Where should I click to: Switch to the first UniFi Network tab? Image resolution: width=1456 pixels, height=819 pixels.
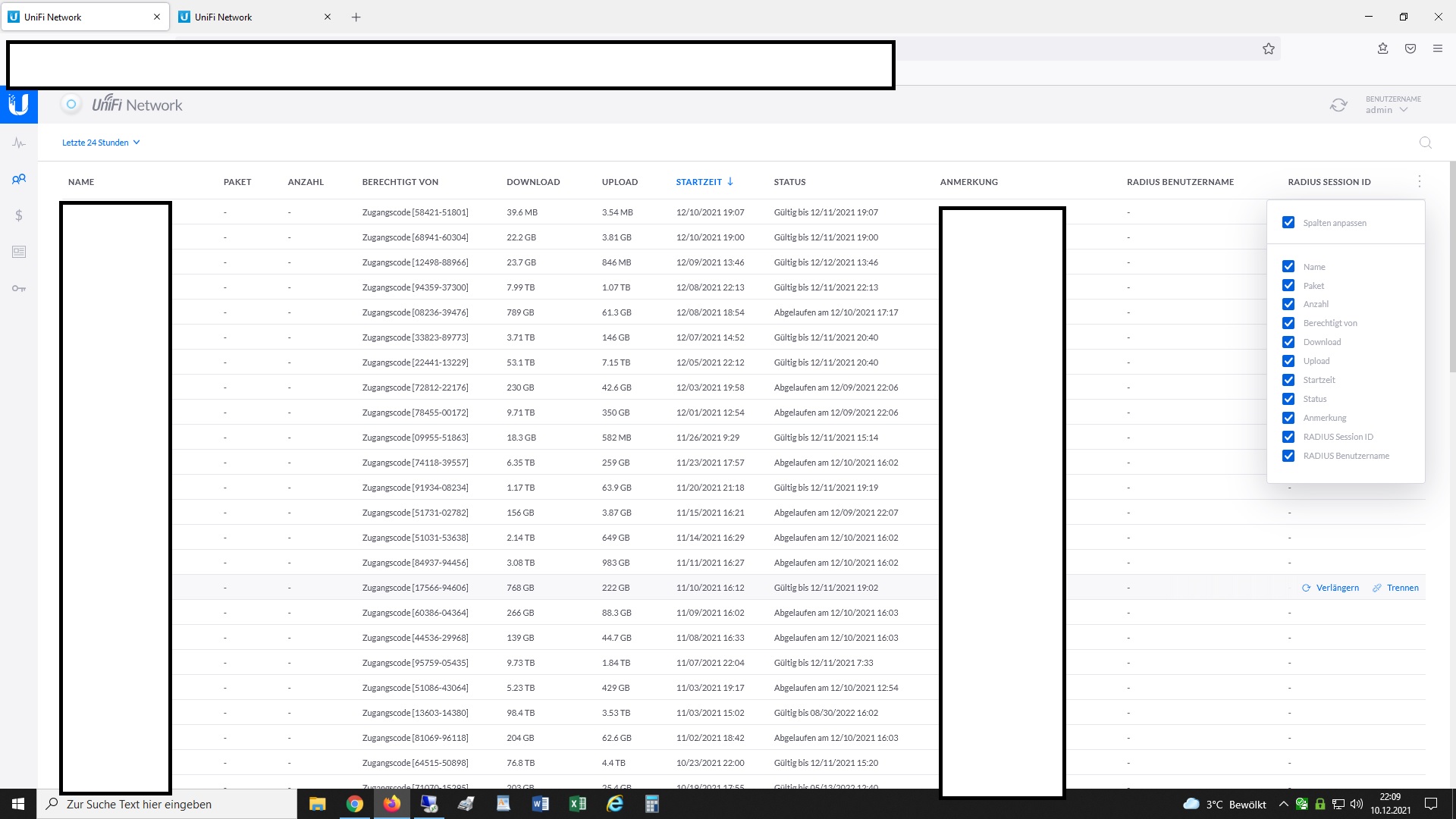click(86, 17)
